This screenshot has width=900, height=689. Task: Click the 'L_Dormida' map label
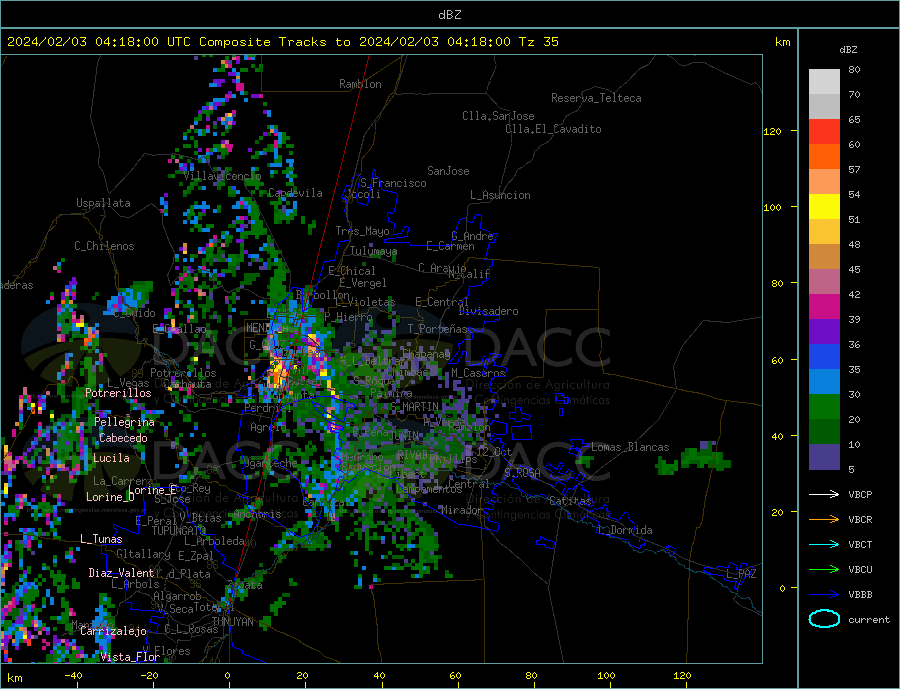[x=626, y=530]
